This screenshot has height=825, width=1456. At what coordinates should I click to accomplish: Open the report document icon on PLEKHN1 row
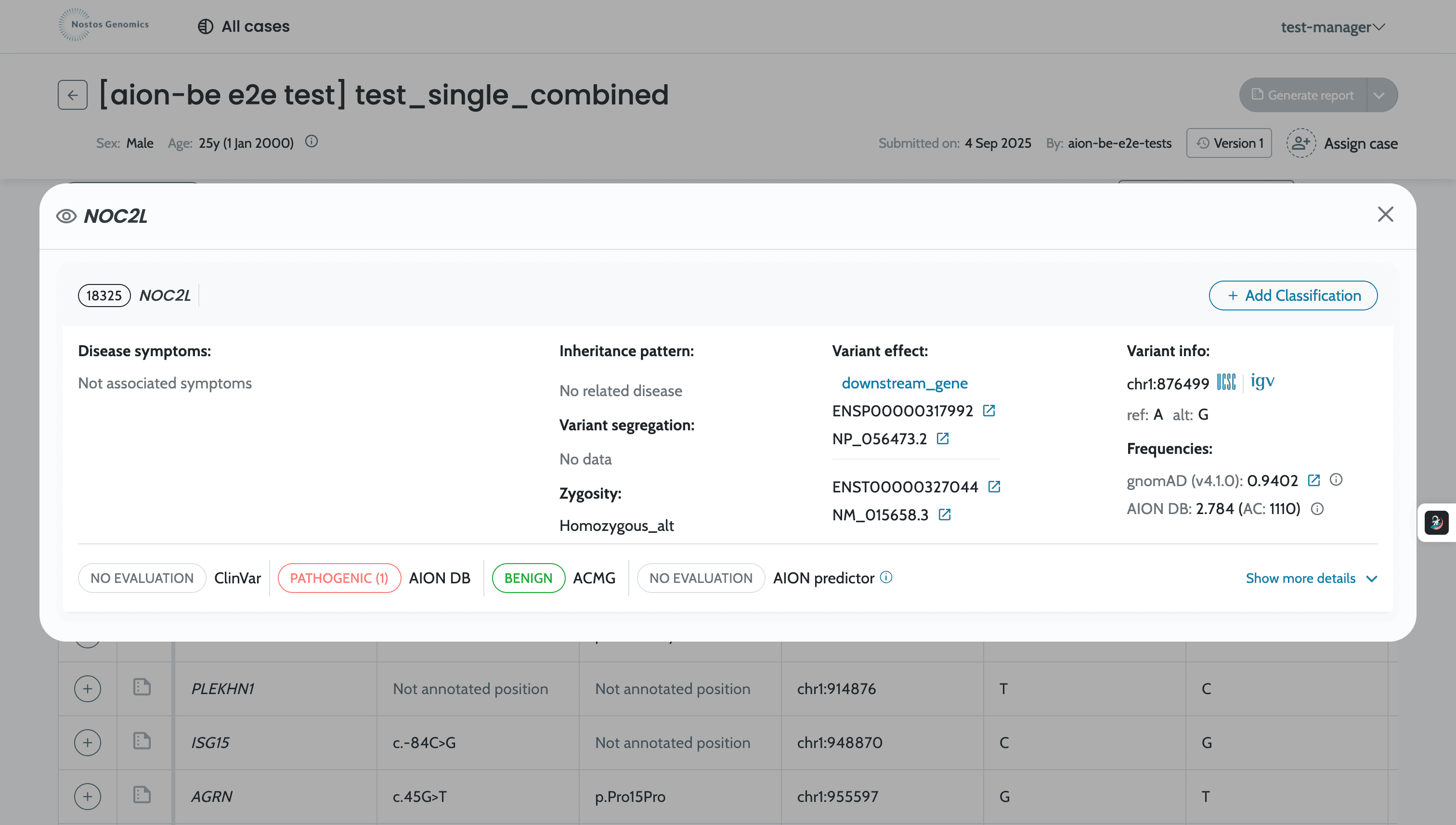coord(141,688)
